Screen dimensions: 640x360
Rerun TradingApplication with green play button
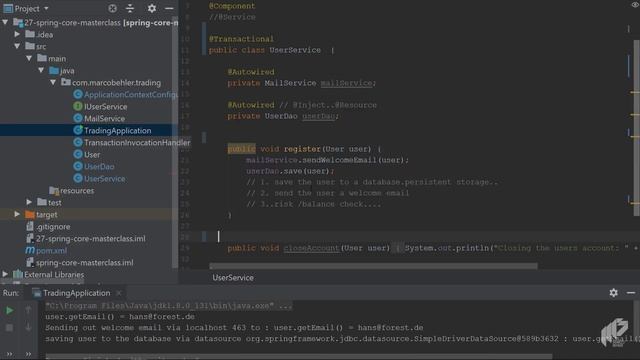tap(9, 311)
